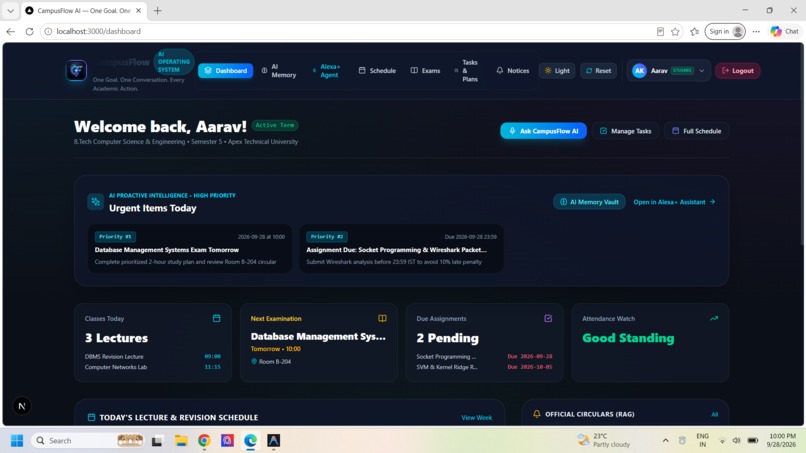Select the DBMS Revision Lecture row
This screenshot has height=453, width=806.
tap(153, 356)
